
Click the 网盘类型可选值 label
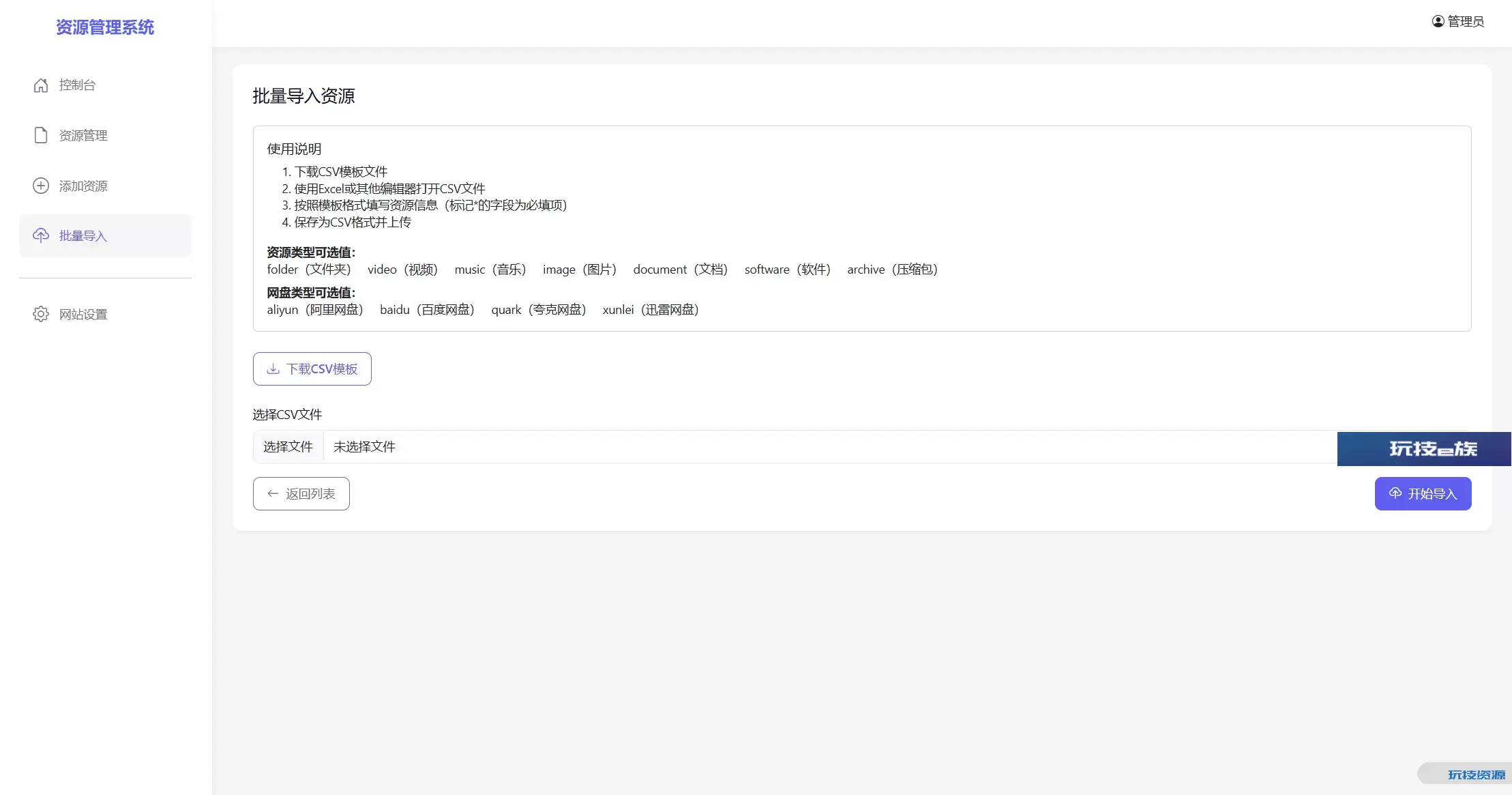(x=311, y=293)
